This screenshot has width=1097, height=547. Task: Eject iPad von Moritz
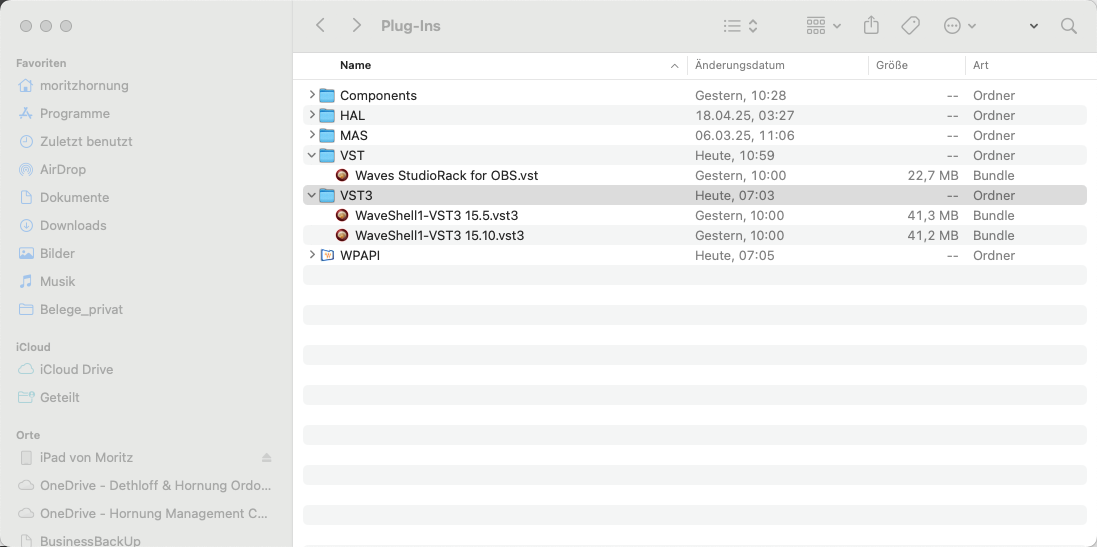point(267,457)
